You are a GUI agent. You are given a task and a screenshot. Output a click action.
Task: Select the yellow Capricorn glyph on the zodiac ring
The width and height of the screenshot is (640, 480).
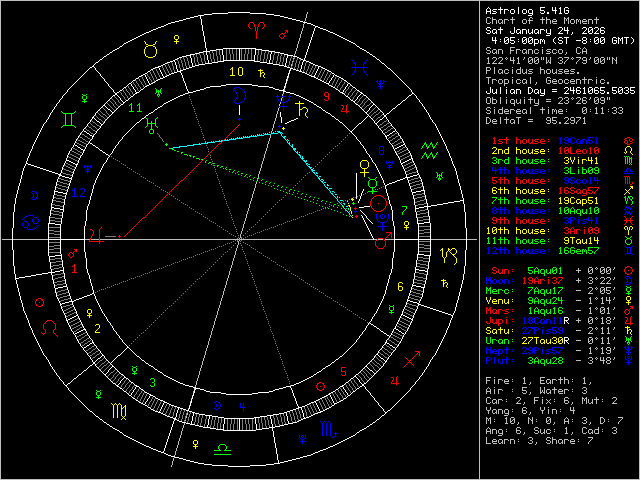[x=449, y=256]
